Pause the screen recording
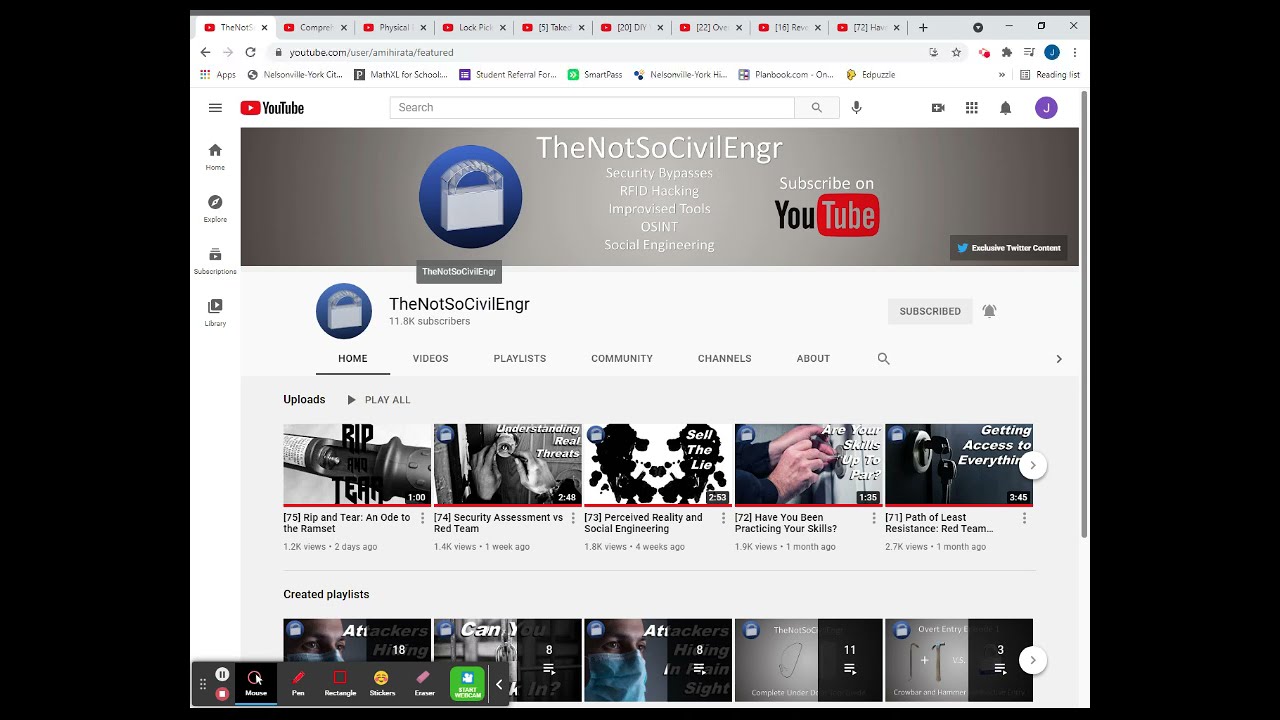 [222, 674]
